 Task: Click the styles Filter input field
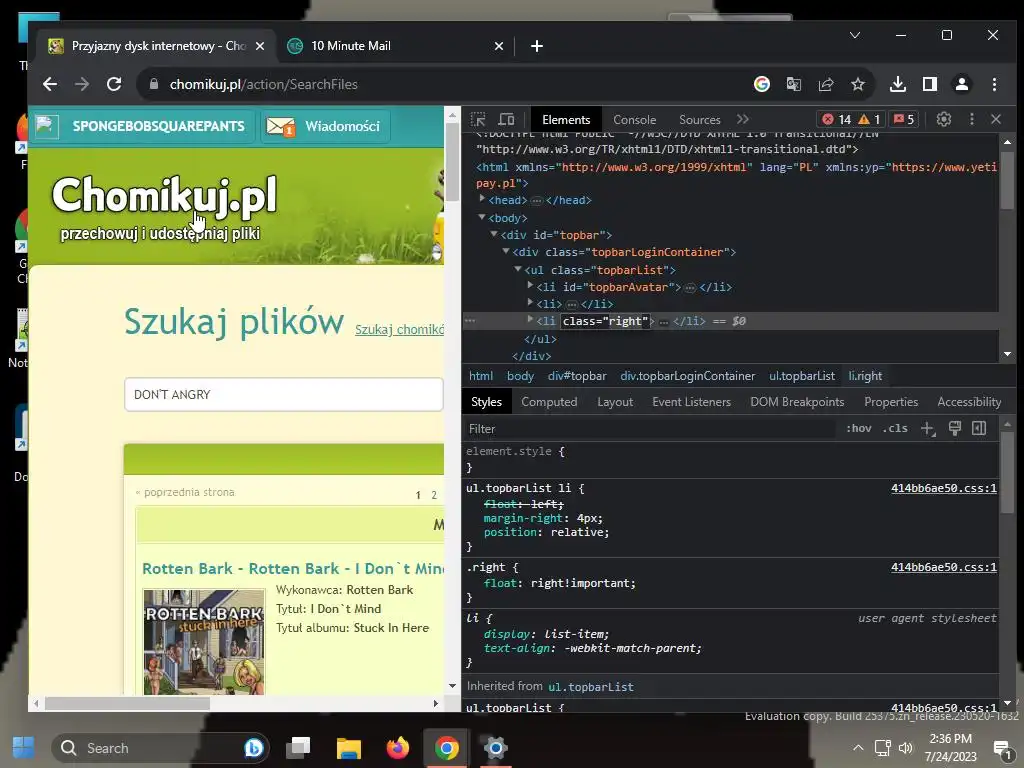[650, 428]
